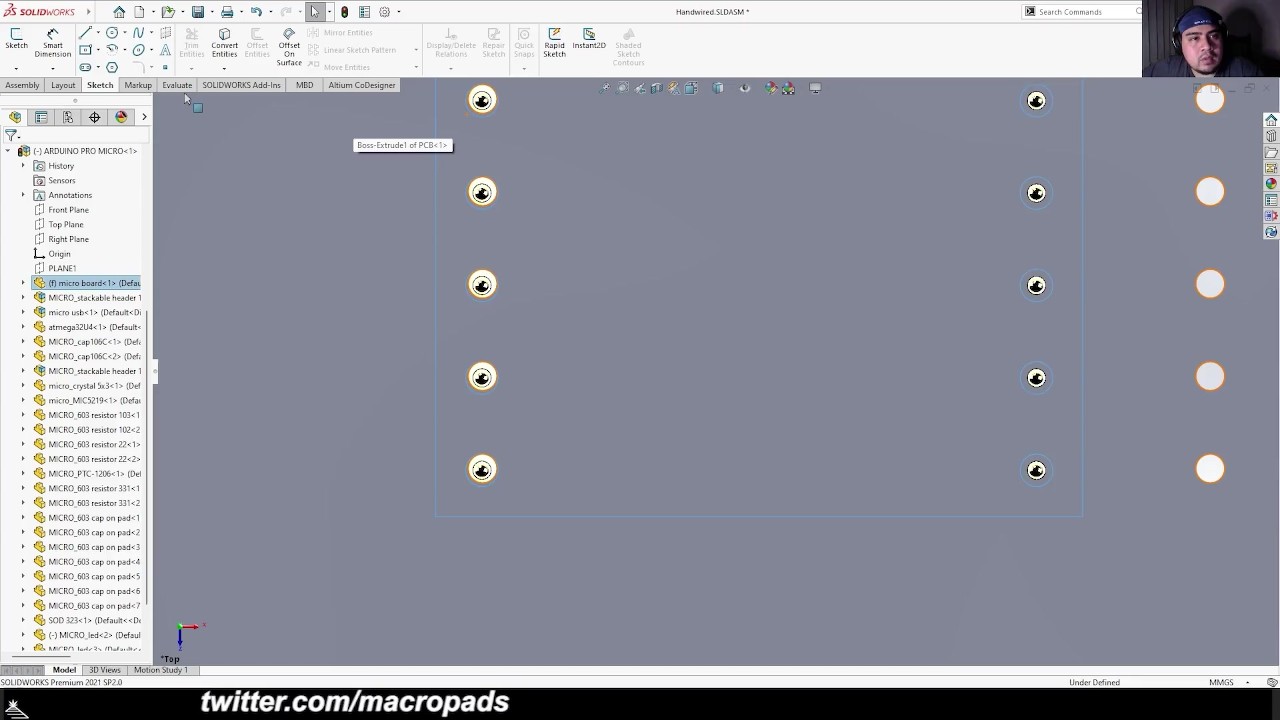Click the Search Commands field

tap(1085, 12)
